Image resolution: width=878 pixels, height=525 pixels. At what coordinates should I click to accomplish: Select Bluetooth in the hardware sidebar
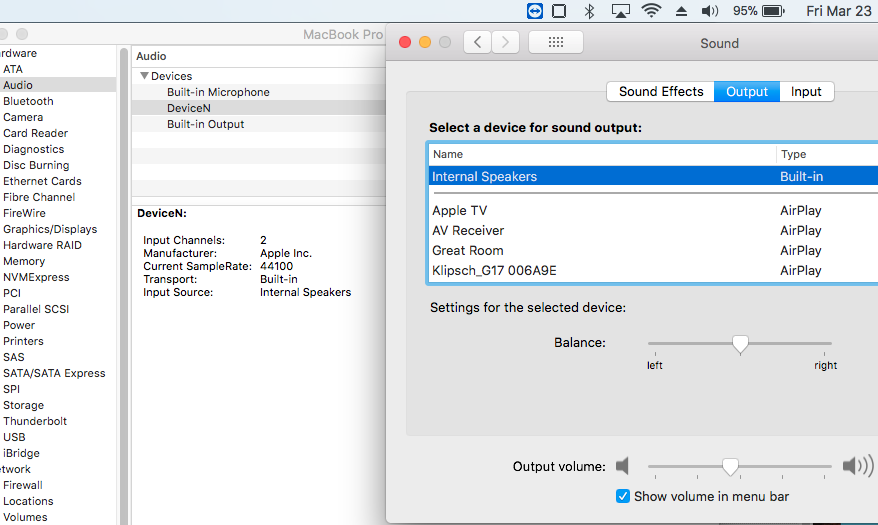28,101
